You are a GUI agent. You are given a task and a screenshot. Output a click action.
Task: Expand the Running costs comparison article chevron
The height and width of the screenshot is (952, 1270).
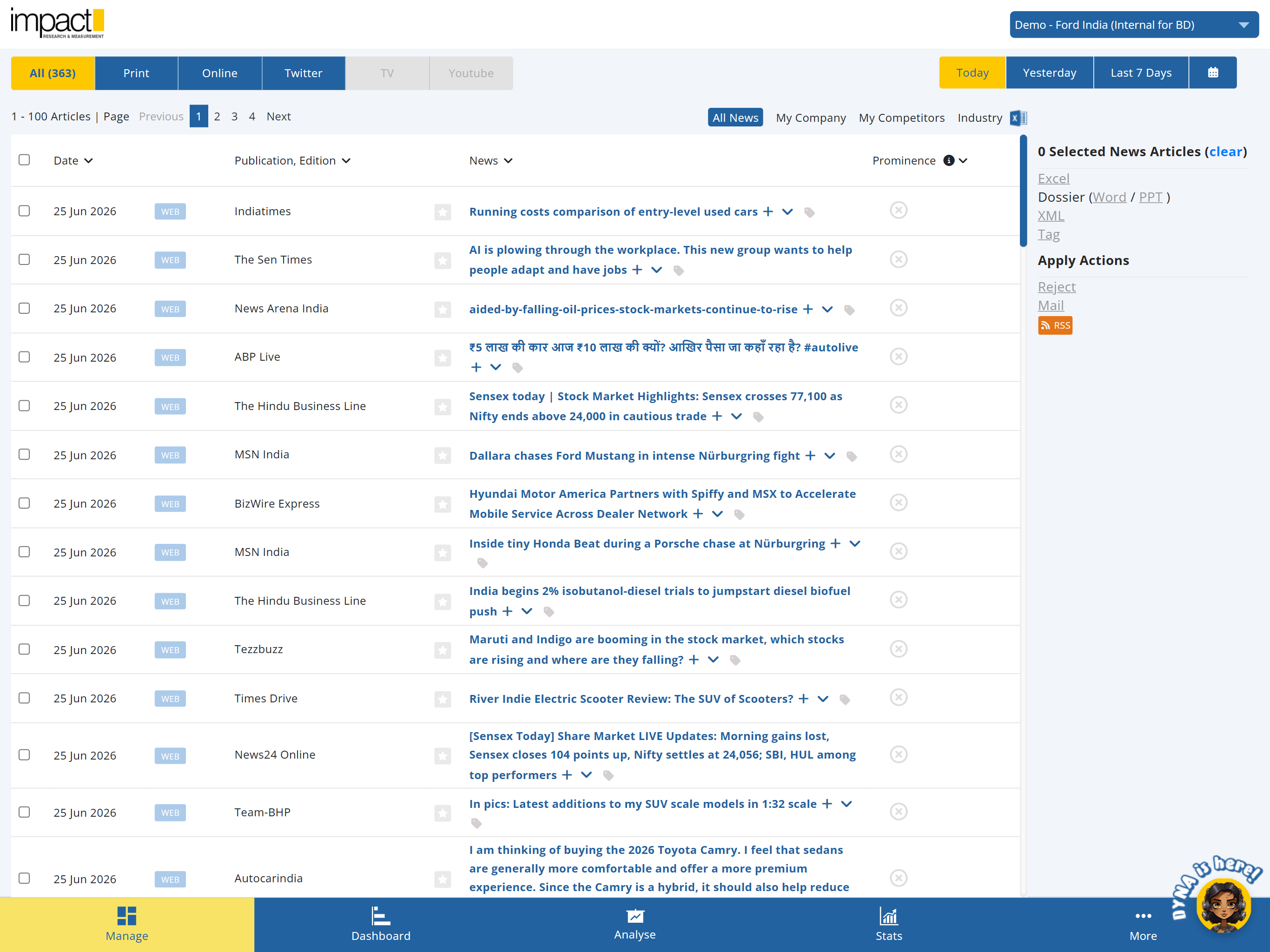788,212
